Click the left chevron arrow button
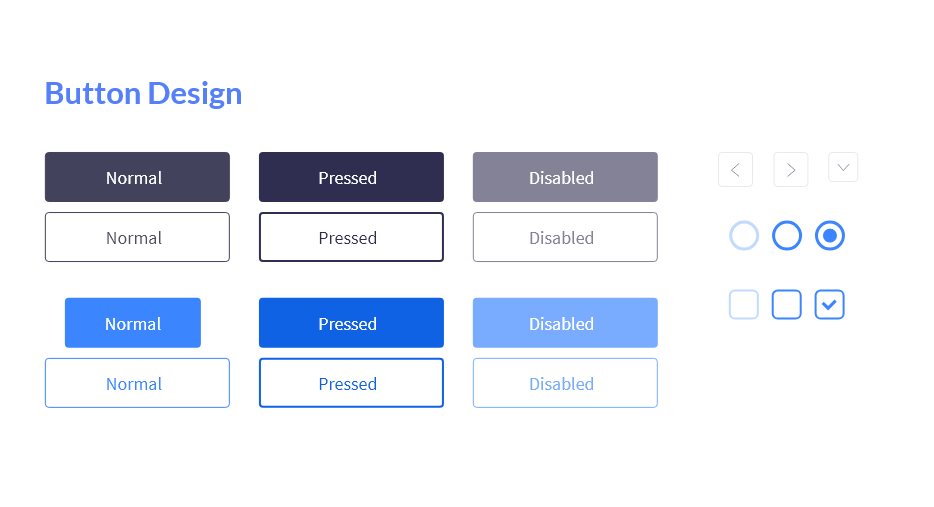The height and width of the screenshot is (507, 934). point(735,170)
